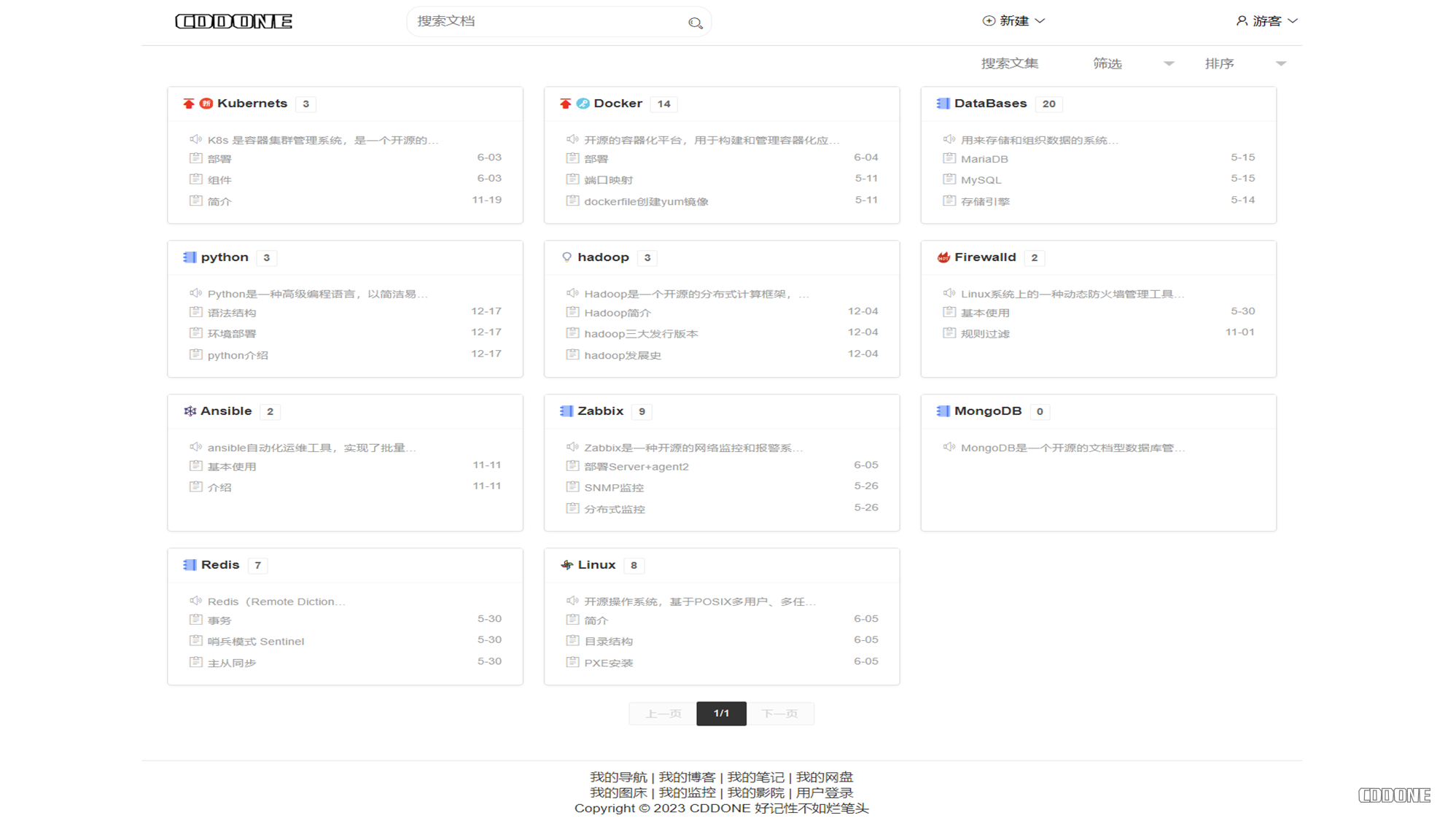Open the Hadoop简介 document
This screenshot has width=1456, height=821.
coord(618,313)
